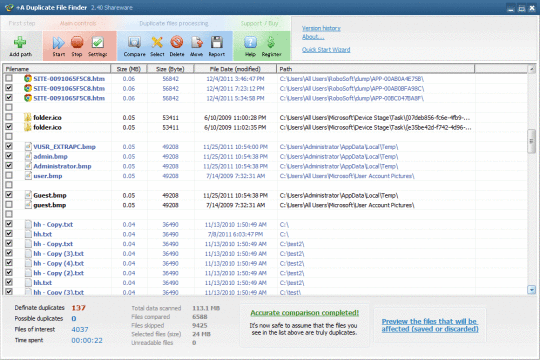Image resolution: width=540 pixels, height=360 pixels.
Task: Uncheck the hh - Copy (4).txt checkbox
Action: [9, 263]
